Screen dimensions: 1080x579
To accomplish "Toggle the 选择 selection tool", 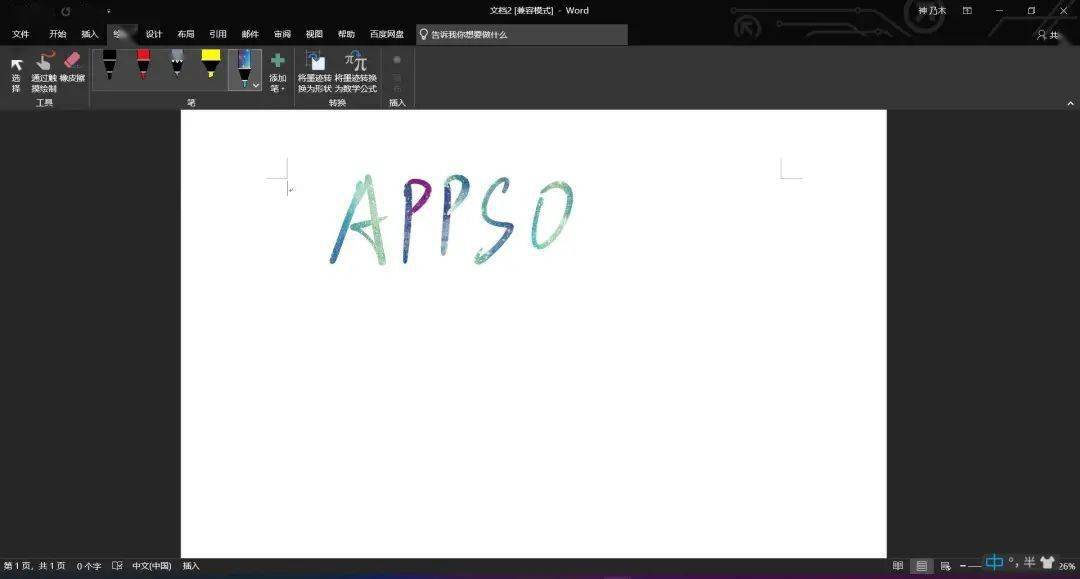I will pyautogui.click(x=16, y=72).
